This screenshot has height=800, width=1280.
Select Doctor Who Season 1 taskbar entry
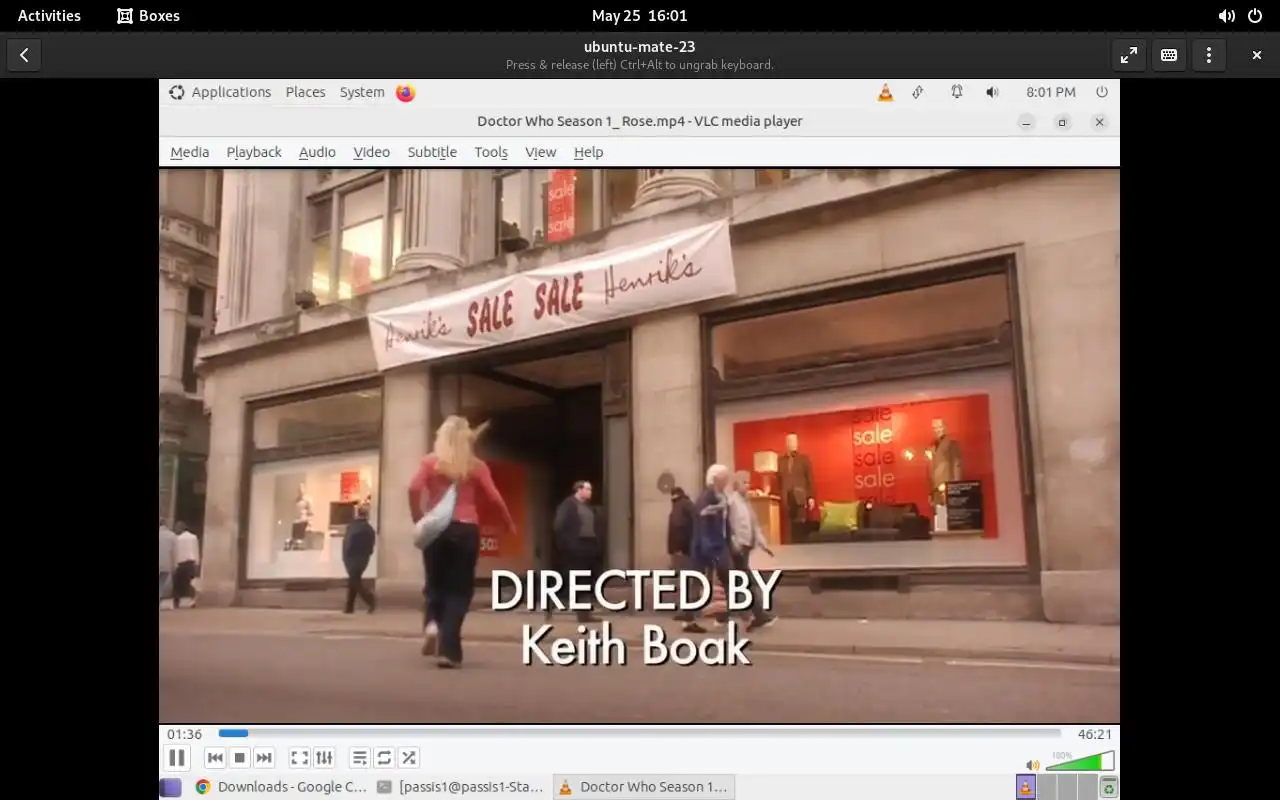point(644,787)
